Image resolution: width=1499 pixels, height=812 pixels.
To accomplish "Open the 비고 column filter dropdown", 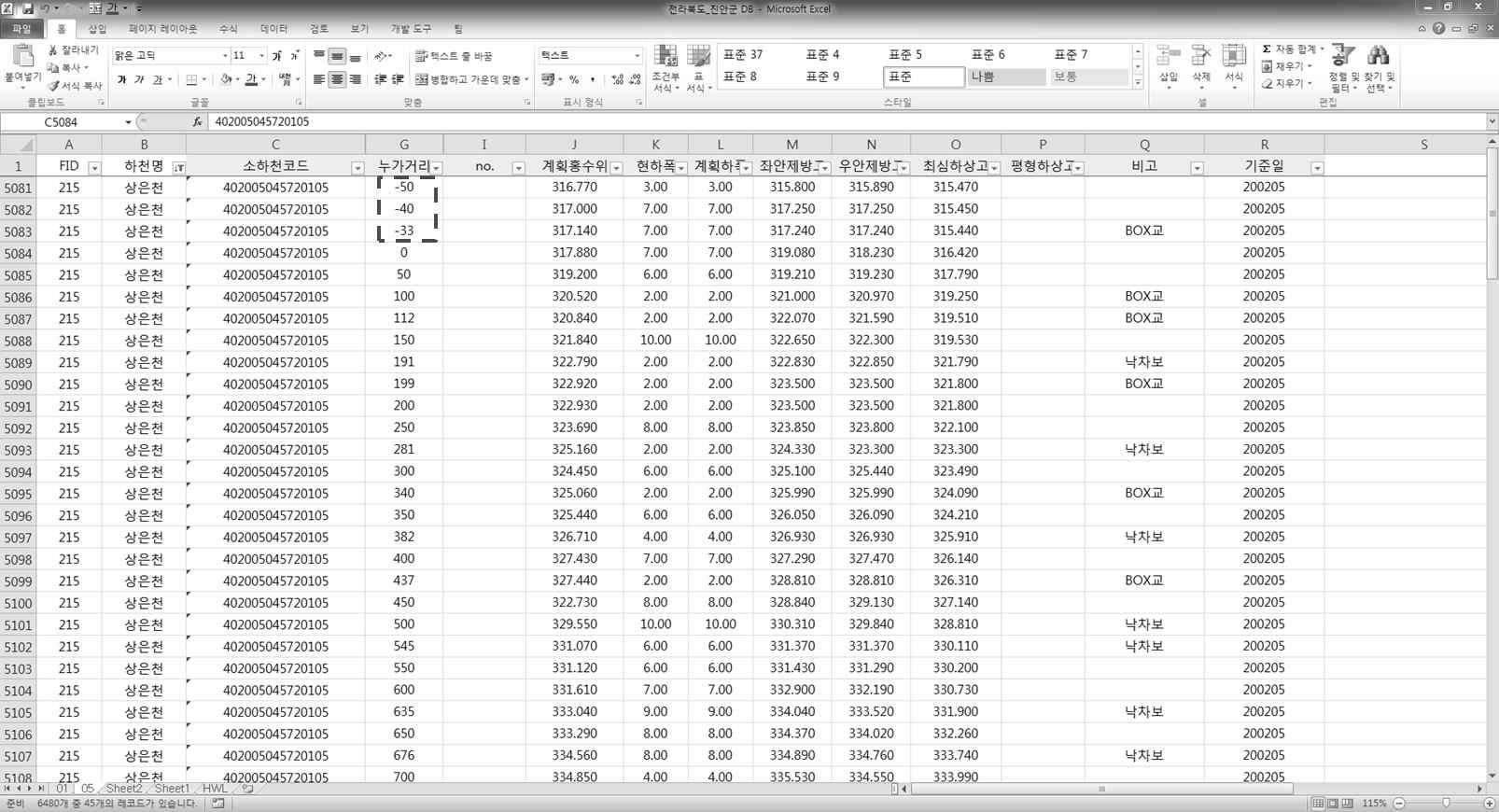I will coord(1197,168).
